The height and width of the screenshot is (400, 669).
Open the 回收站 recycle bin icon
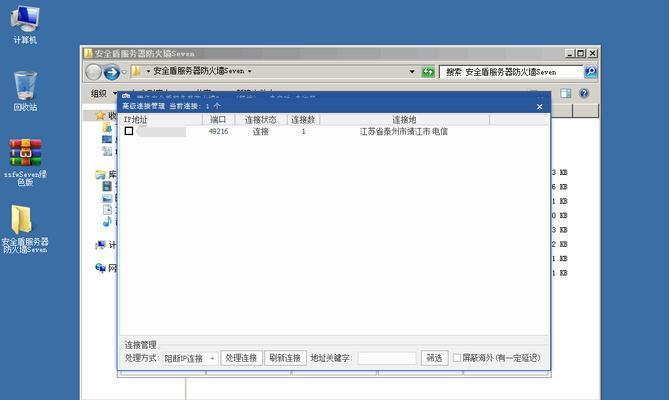(25, 91)
